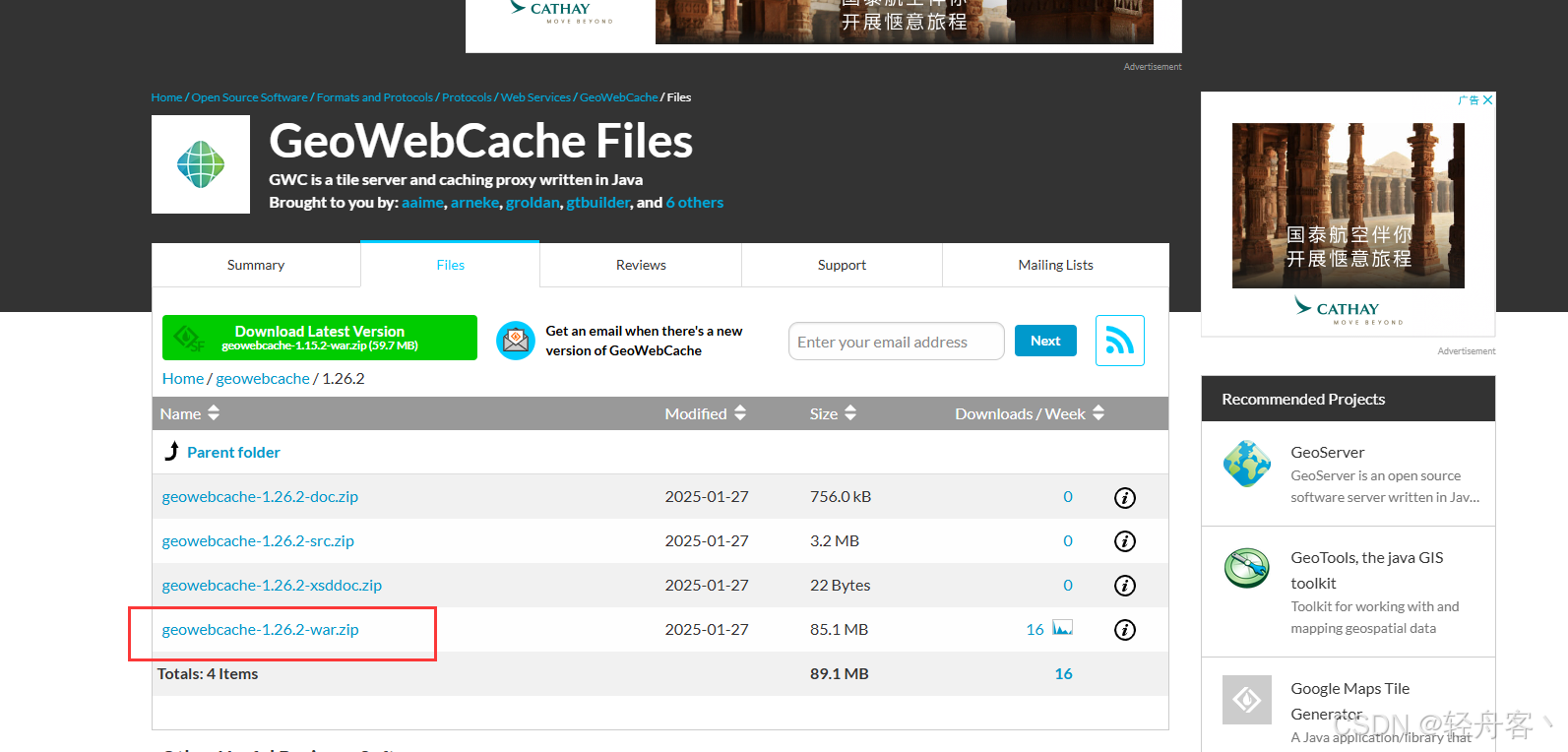Open contributor groldan profile
Viewport: 1568px width, 752px height.
533,203
